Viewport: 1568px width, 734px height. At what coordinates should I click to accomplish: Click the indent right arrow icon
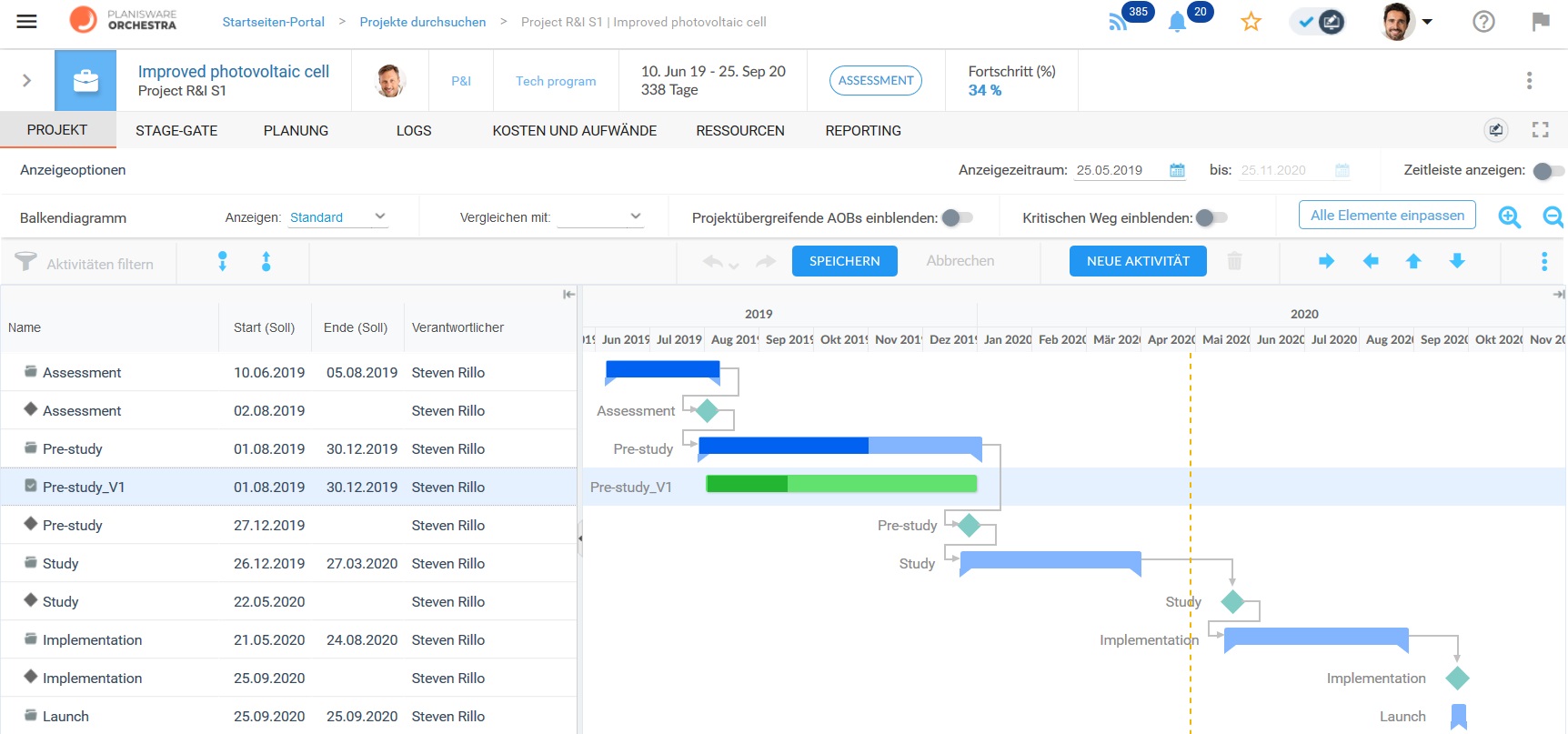[x=1326, y=261]
